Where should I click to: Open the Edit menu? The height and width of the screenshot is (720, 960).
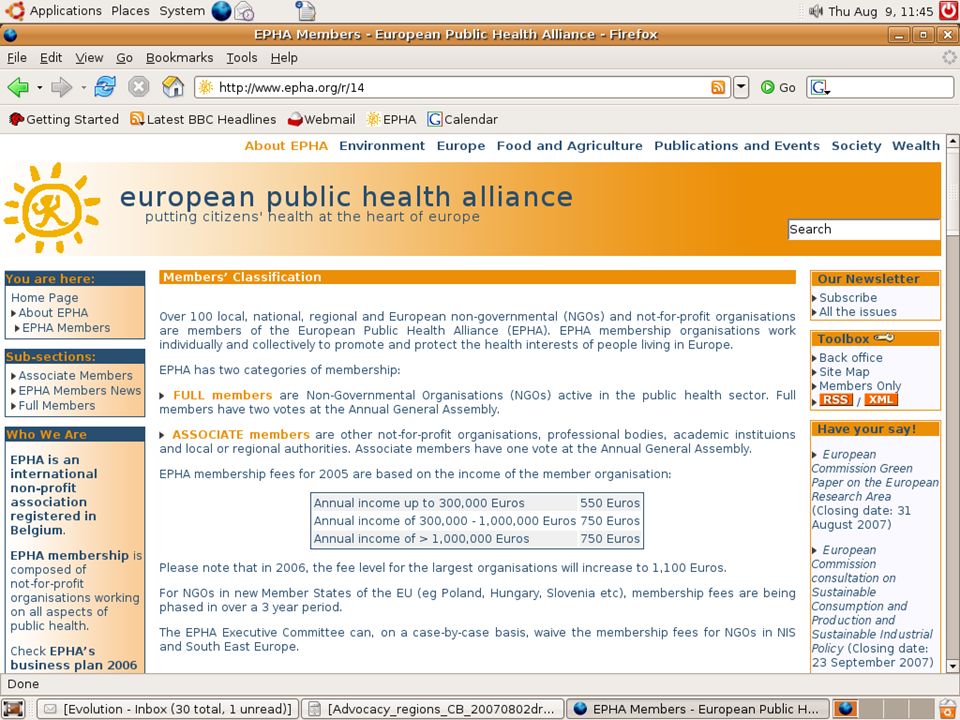[x=51, y=58]
